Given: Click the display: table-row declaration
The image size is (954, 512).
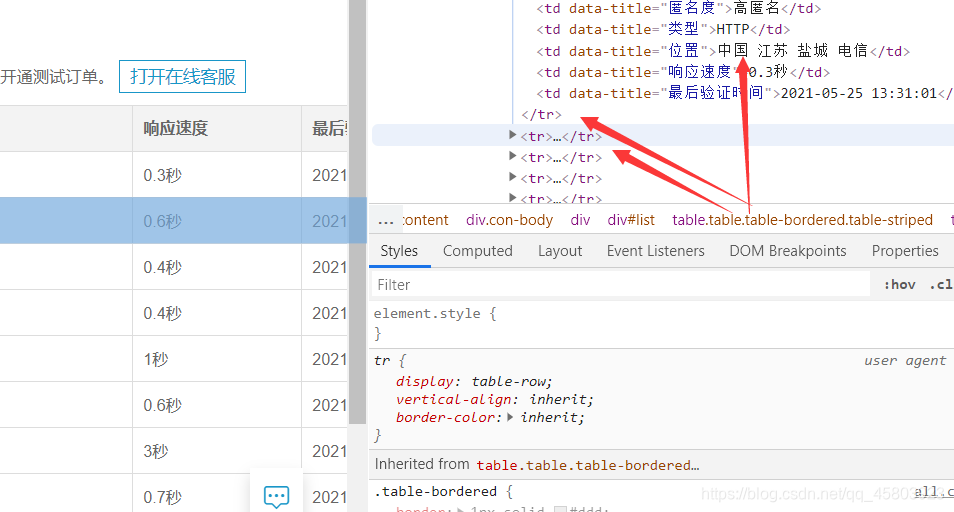Looking at the screenshot, I should tap(474, 381).
